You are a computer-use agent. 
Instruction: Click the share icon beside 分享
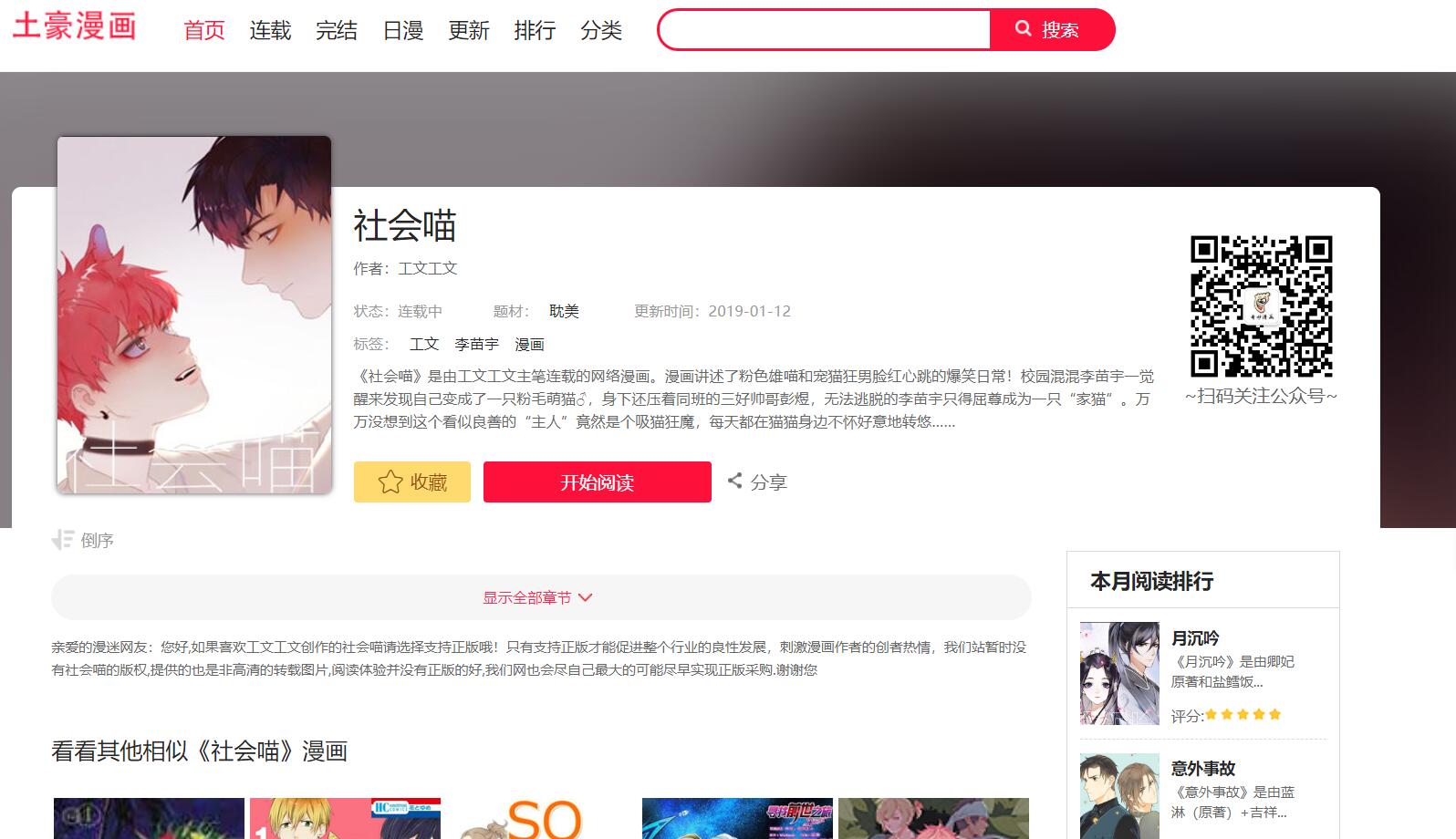click(x=734, y=481)
